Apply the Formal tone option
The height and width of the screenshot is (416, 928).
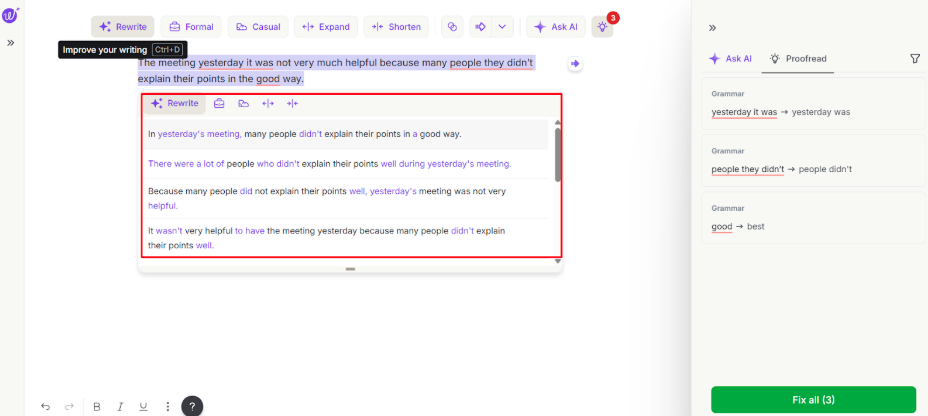(x=190, y=27)
